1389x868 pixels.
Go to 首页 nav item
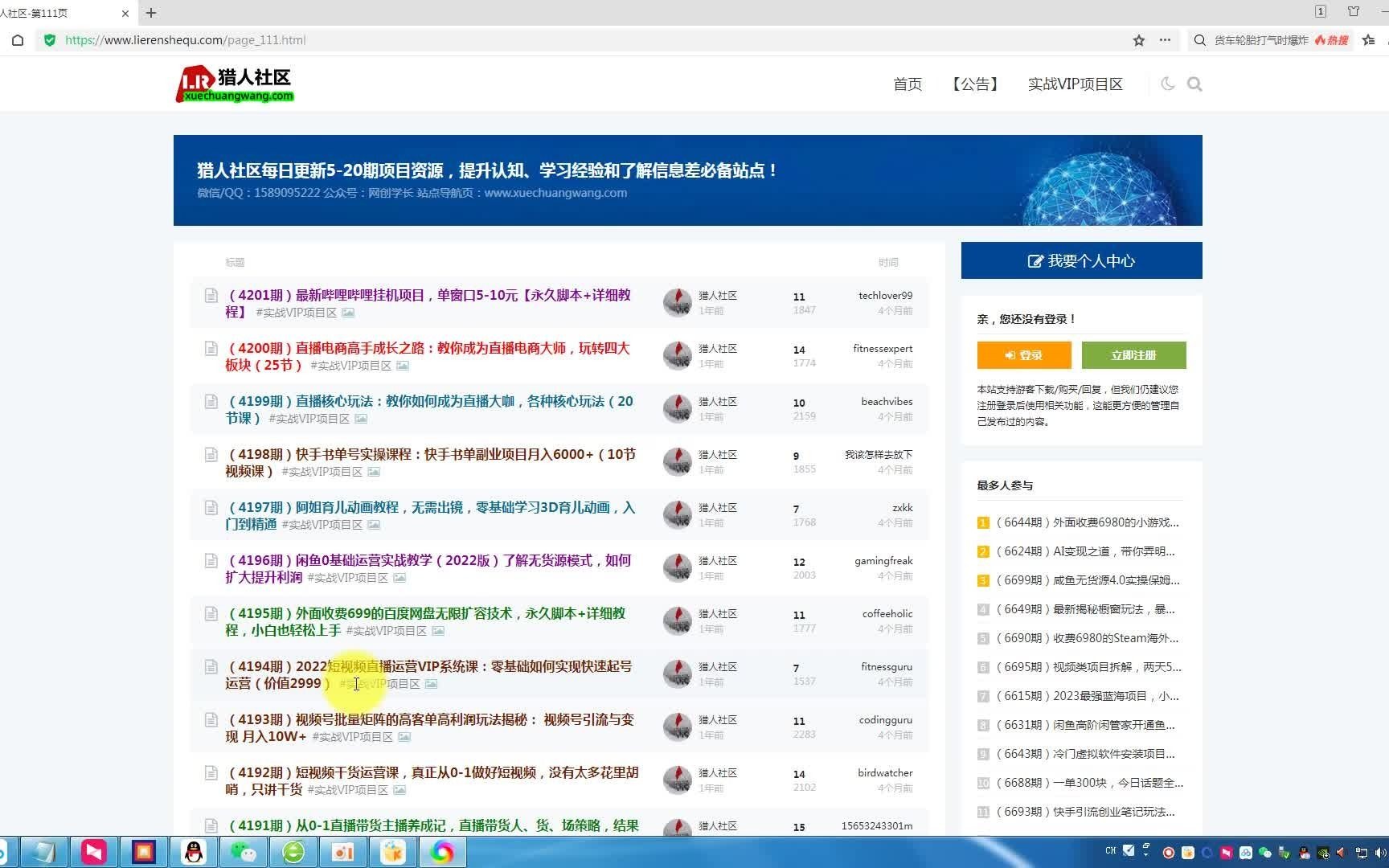[x=908, y=84]
